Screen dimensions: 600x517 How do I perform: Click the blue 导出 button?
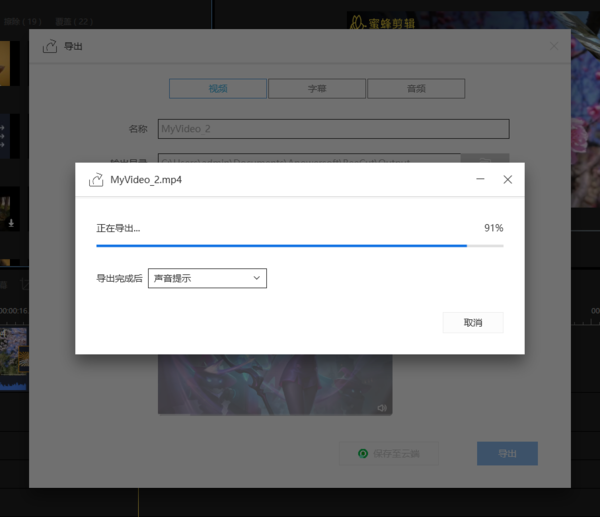point(507,454)
